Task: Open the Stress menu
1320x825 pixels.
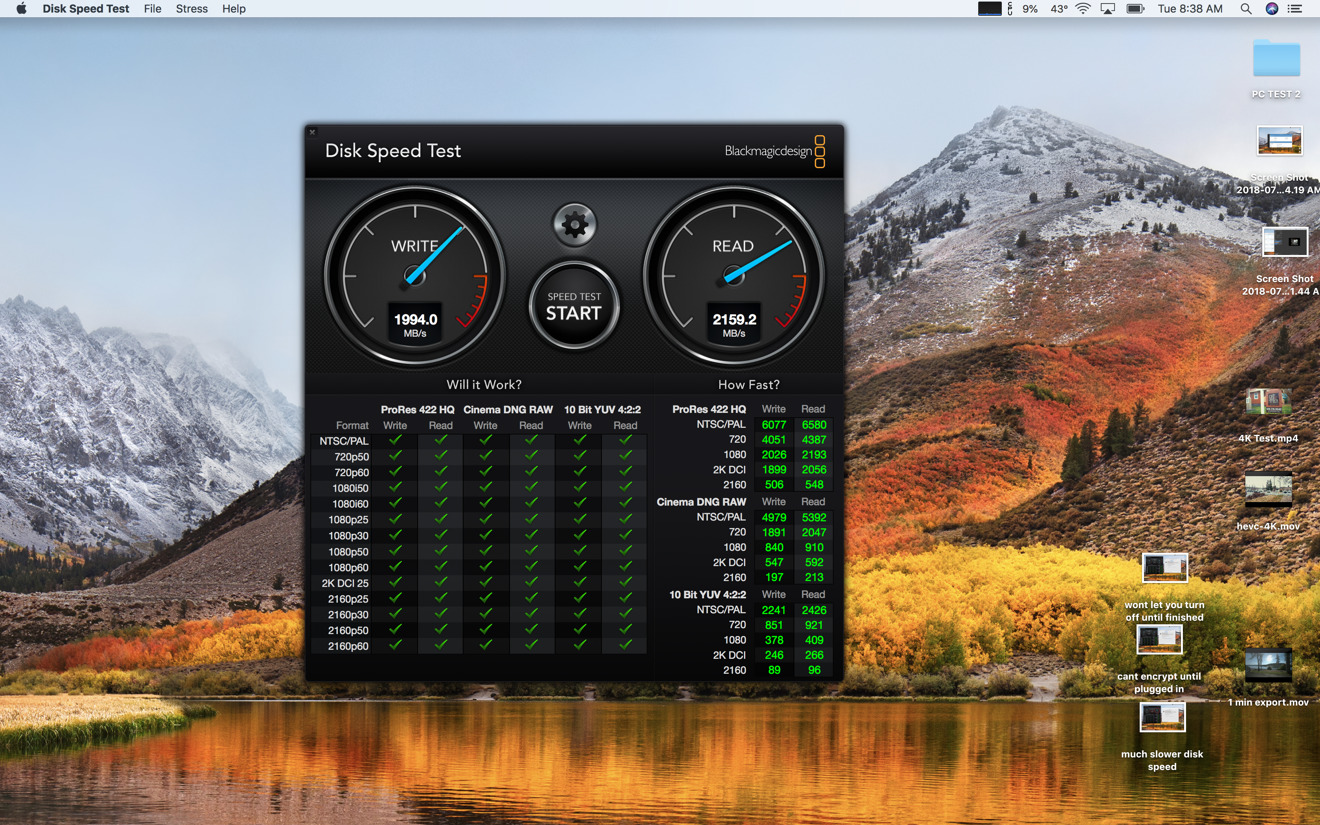Action: pos(191,9)
